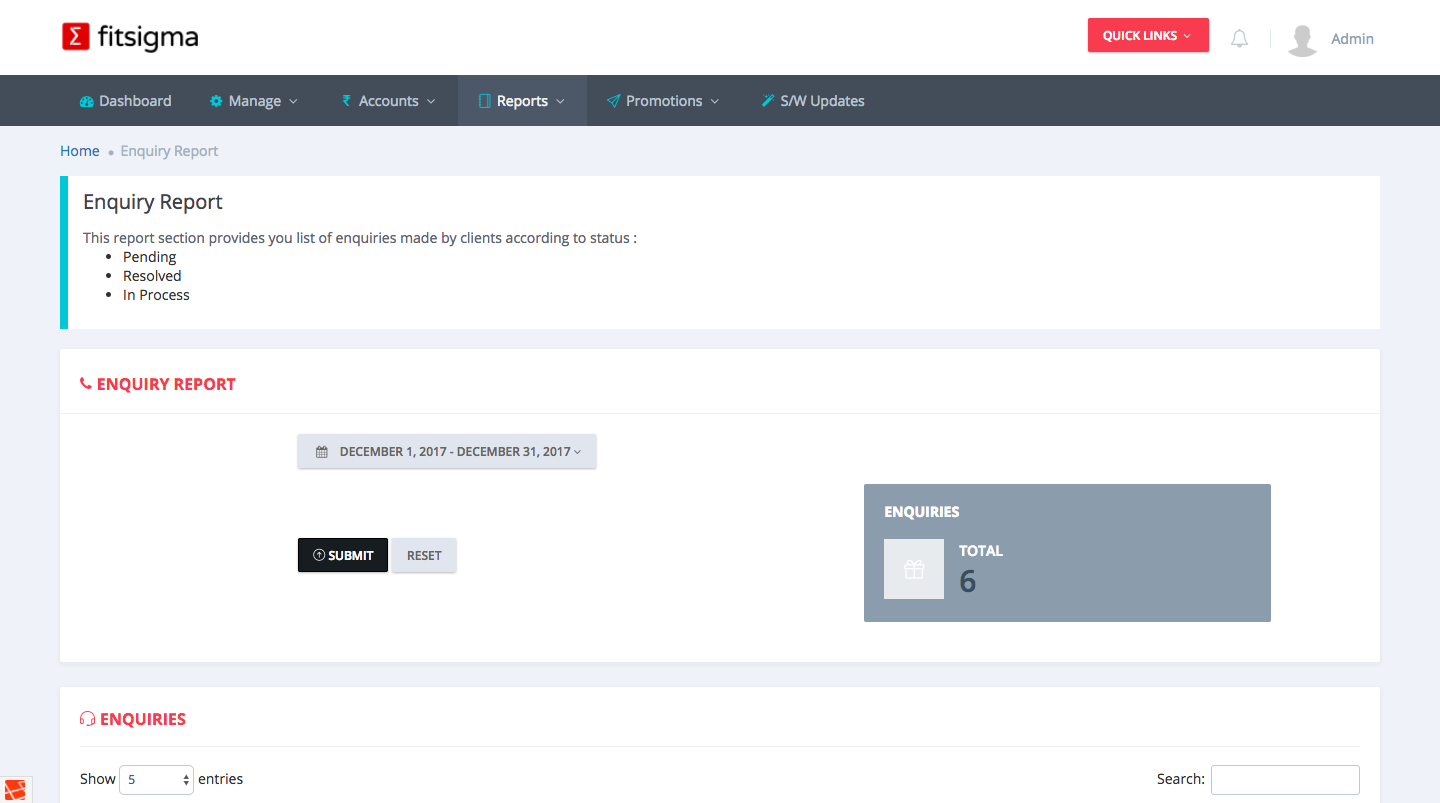Expand the Manage menu
The width and height of the screenshot is (1440, 803).
coord(254,101)
